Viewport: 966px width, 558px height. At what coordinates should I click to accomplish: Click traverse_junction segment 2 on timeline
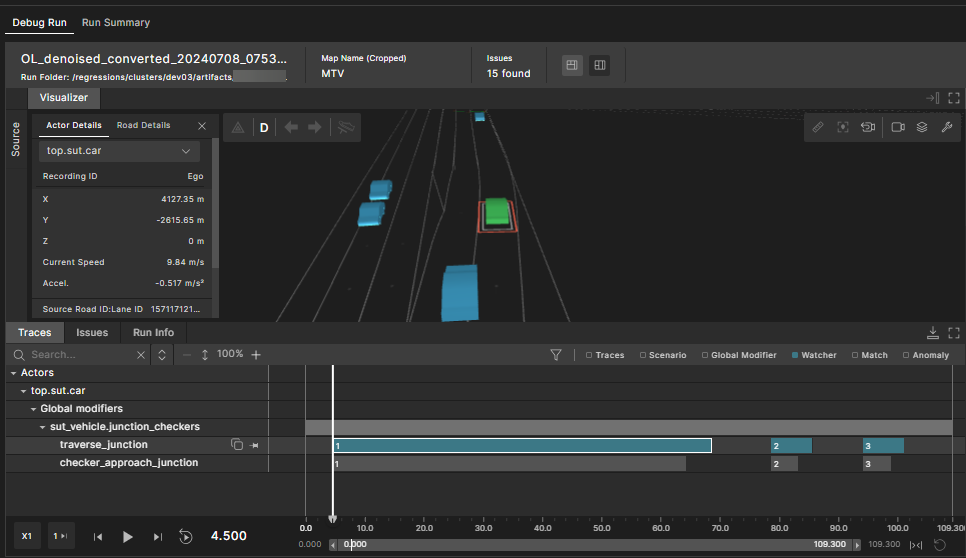tap(791, 445)
